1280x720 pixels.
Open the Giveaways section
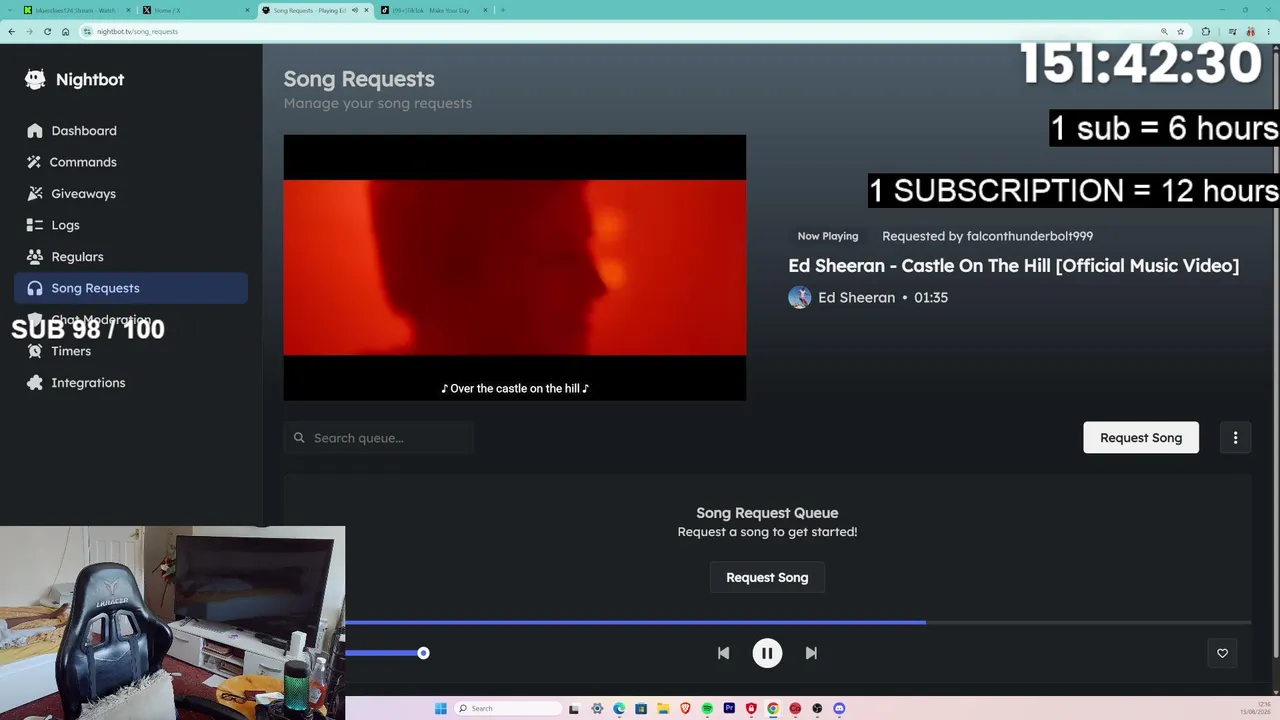[83, 194]
